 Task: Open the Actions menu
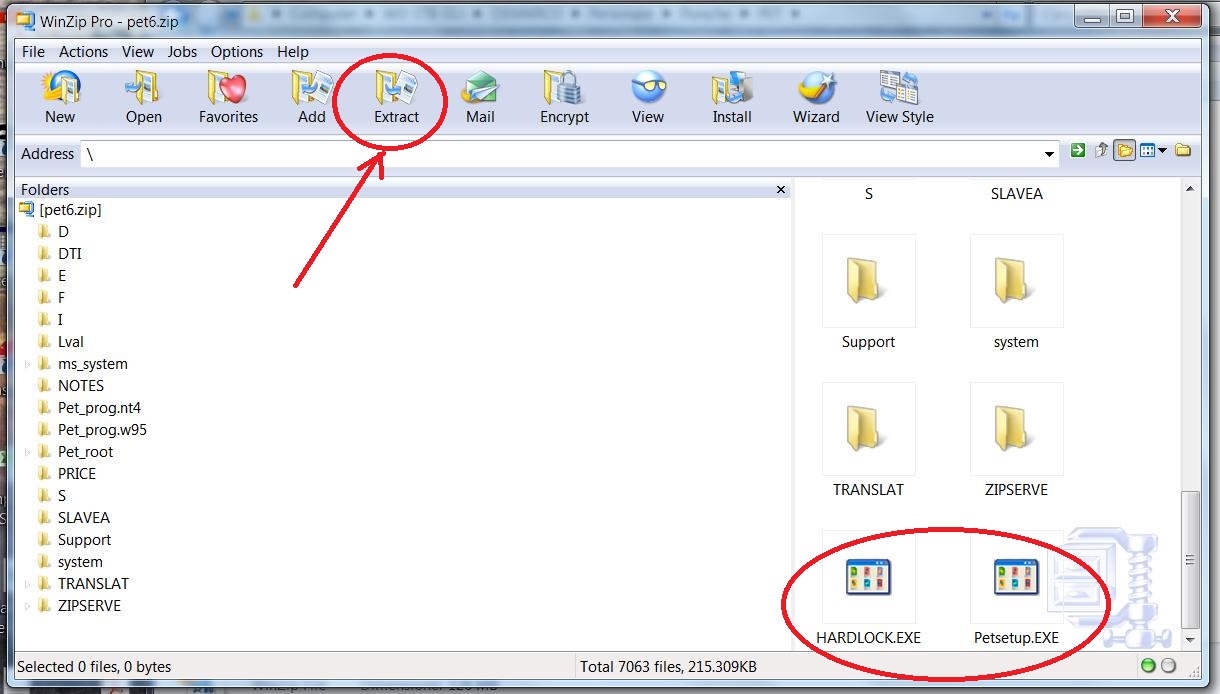(x=83, y=52)
